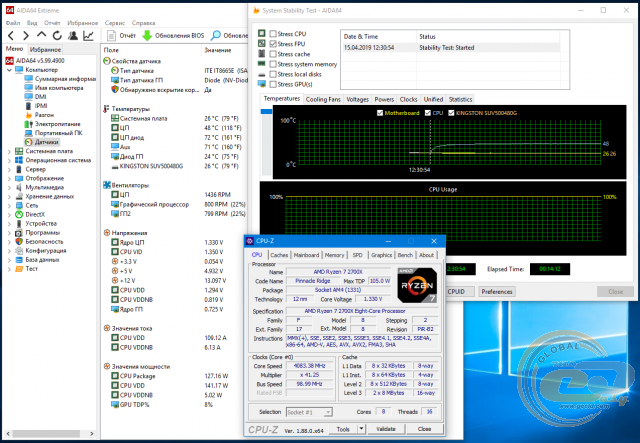This screenshot has height=443, width=640.
Task: Enable Stress local disks checkbox
Action: (273, 74)
